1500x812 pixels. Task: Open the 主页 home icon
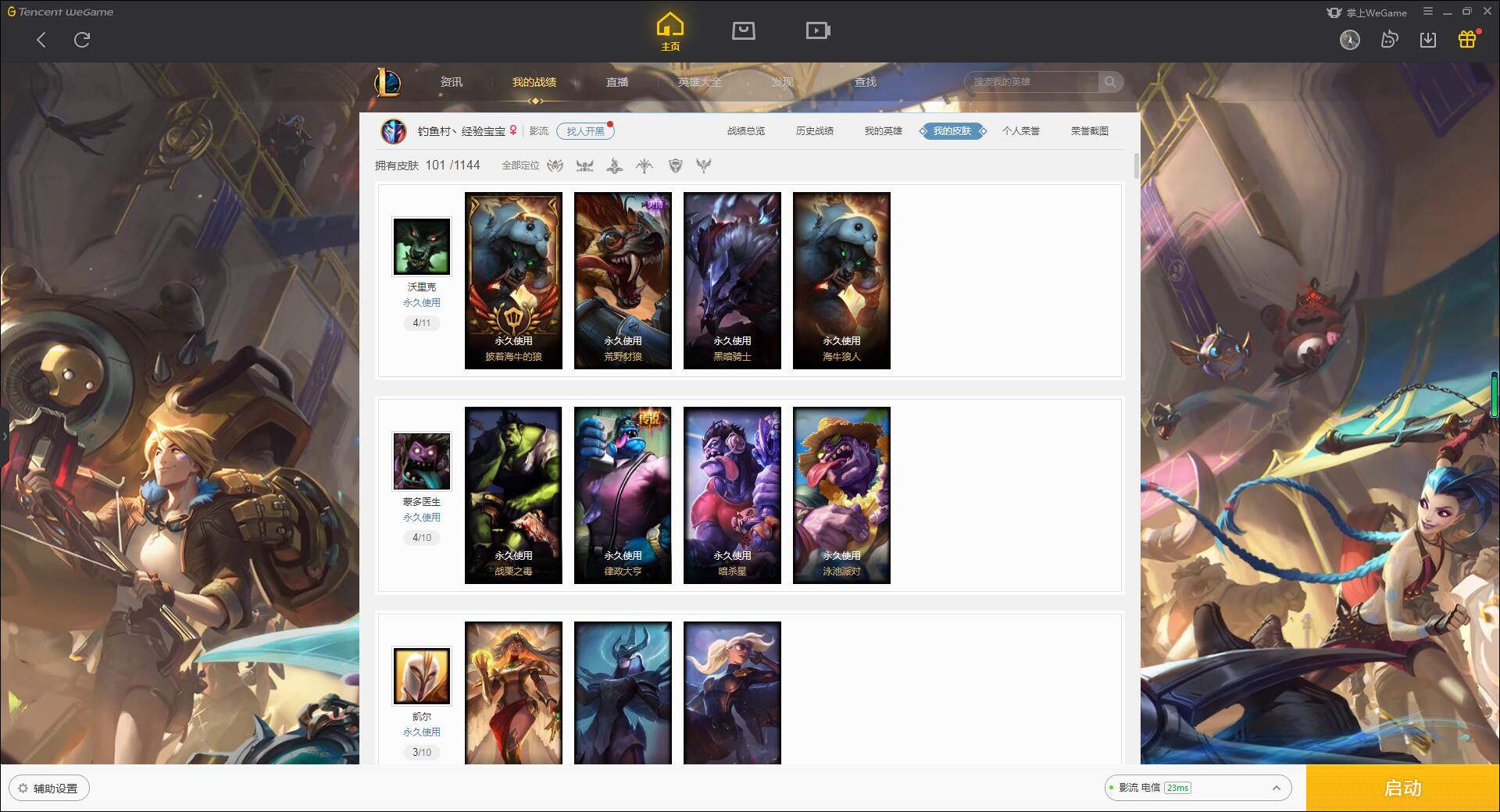tap(670, 32)
